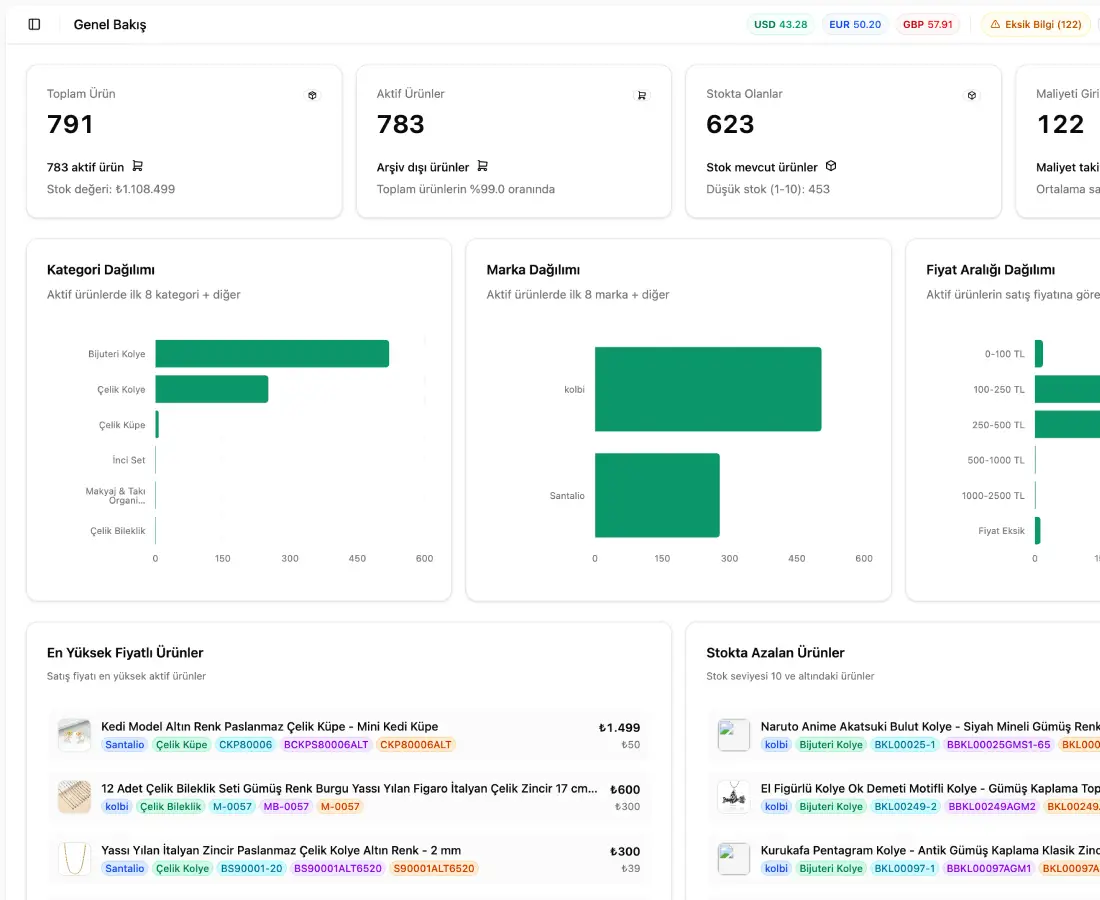
Task: Click the cube icon in Stokta Olanlar card
Action: (x=972, y=95)
